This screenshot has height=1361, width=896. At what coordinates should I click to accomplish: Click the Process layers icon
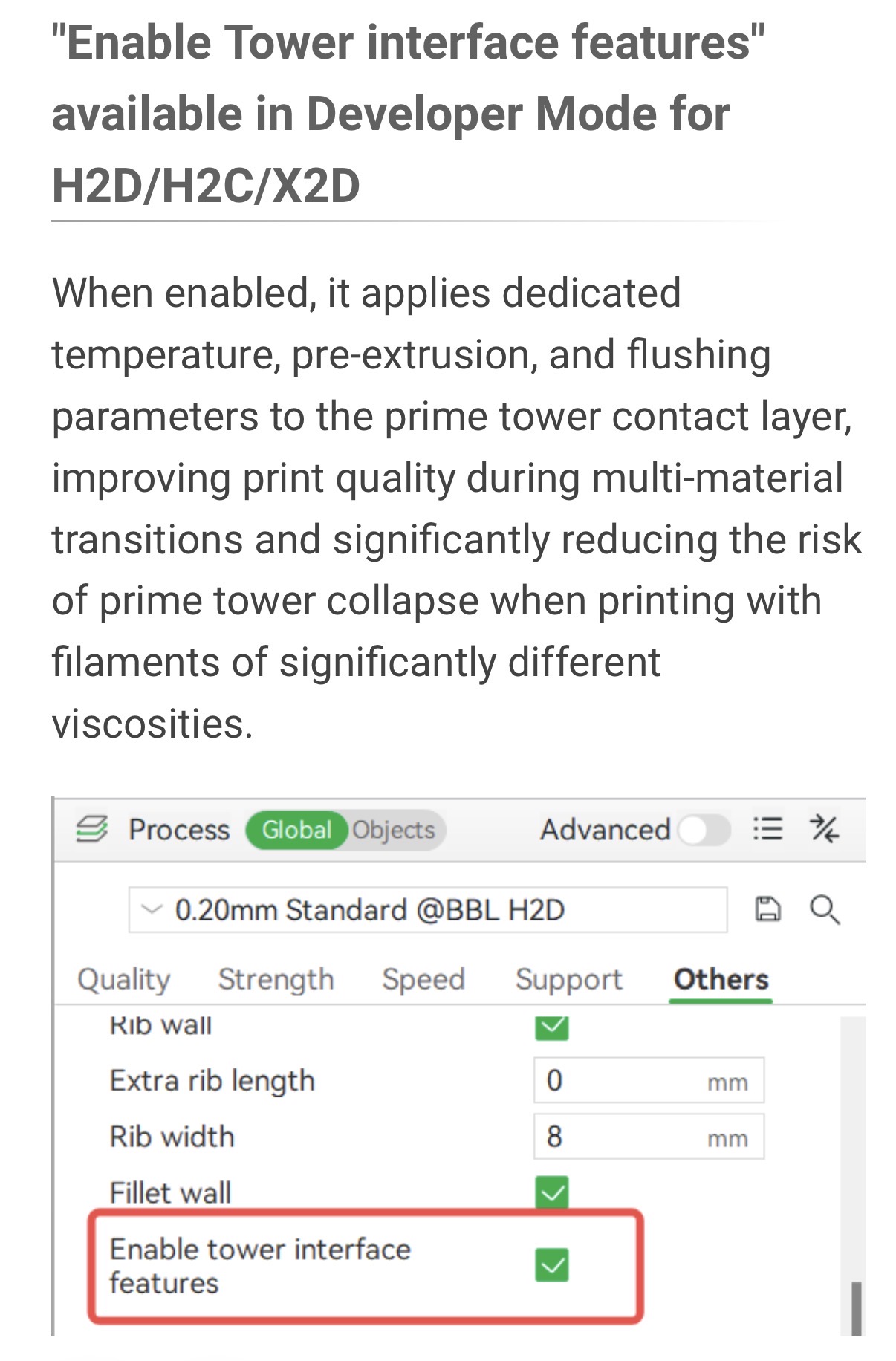tap(92, 828)
